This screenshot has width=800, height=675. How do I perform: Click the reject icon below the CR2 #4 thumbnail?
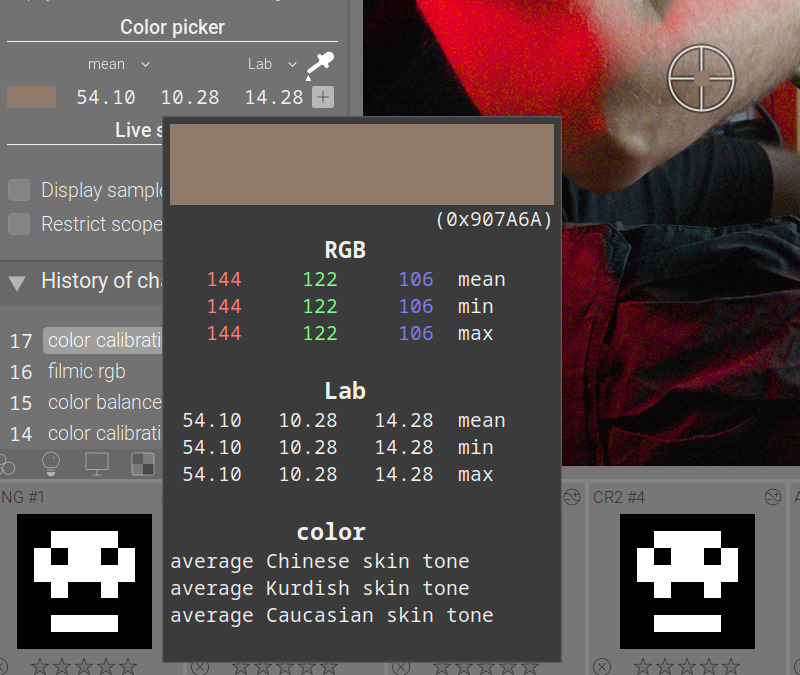602,666
